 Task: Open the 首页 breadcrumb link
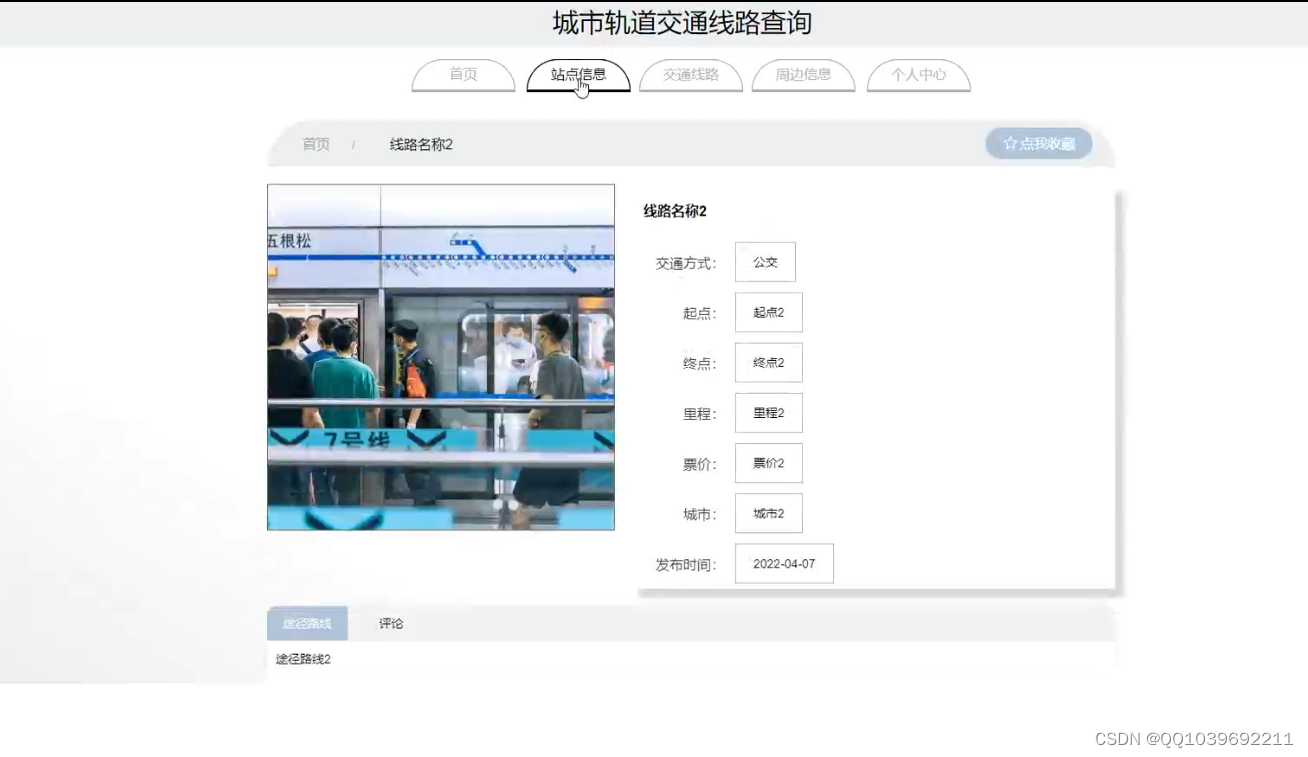pyautogui.click(x=316, y=144)
